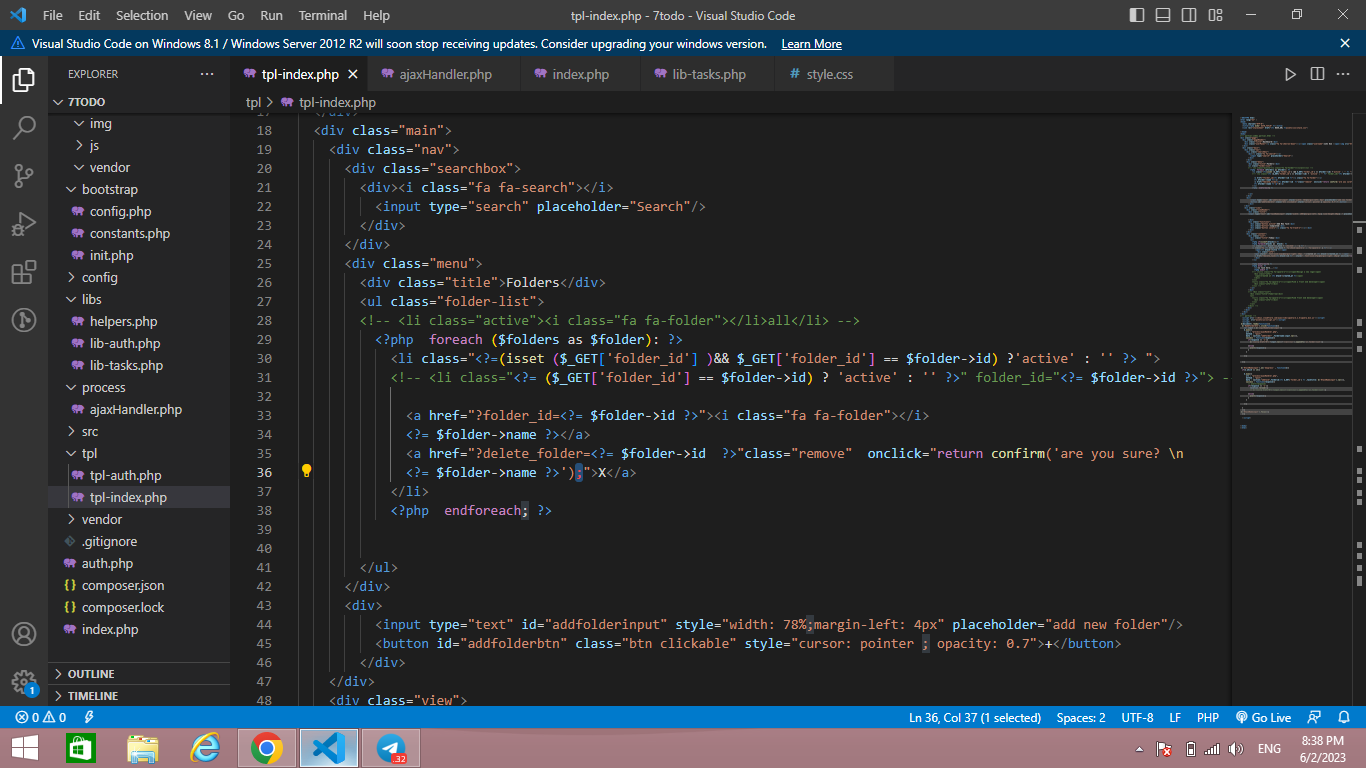
Task: Collapse the tpl folder
Action: (141, 453)
